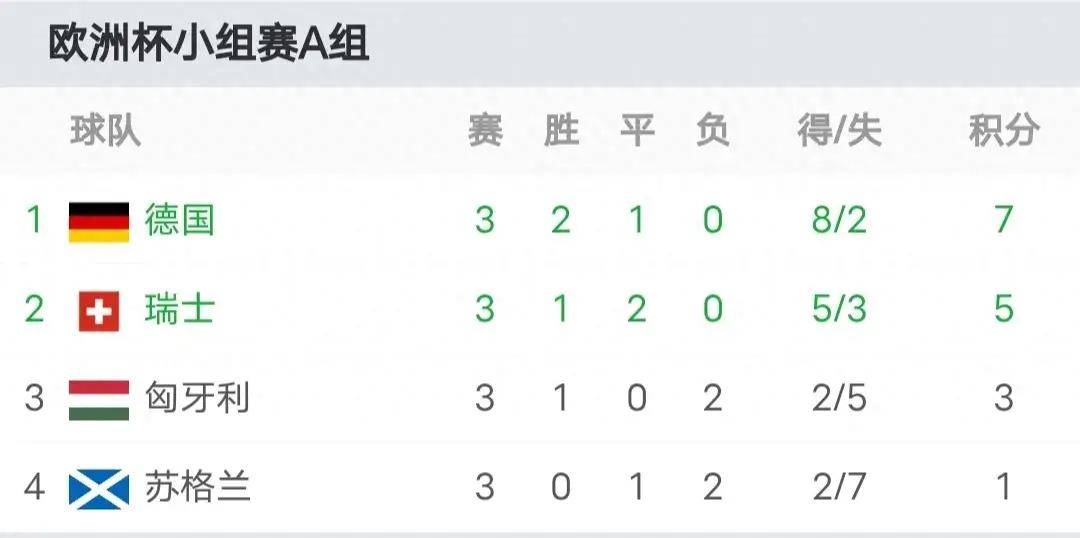Click the Germany flag icon

99,222
